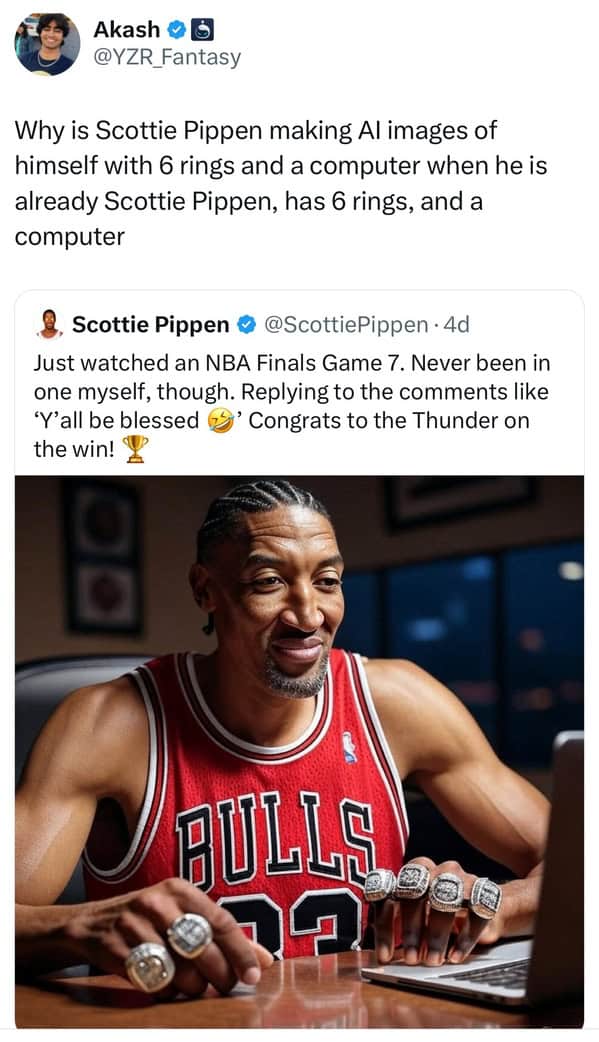Open the Scottie Pippen display name
599x1042 pixels.
(150, 324)
